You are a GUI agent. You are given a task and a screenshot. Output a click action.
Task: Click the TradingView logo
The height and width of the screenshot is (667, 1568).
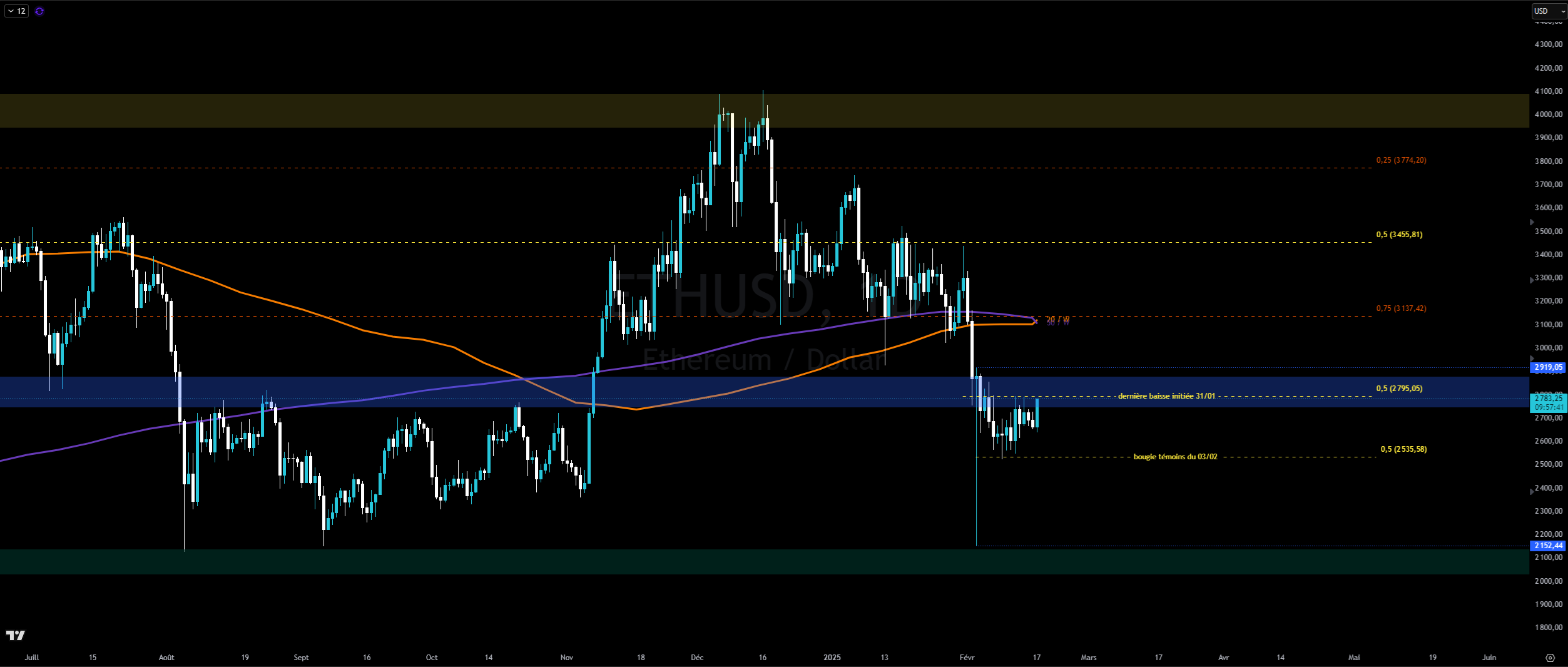coord(16,636)
